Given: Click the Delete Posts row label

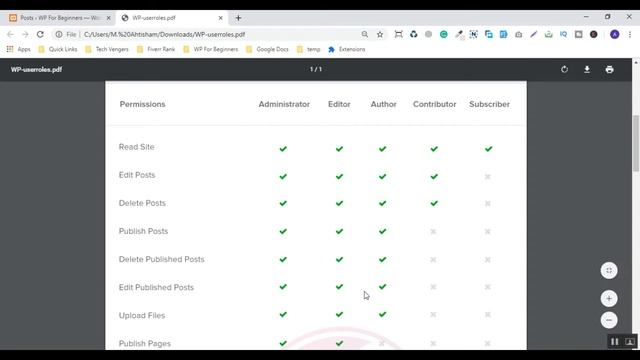Looking at the screenshot, I should point(142,203).
